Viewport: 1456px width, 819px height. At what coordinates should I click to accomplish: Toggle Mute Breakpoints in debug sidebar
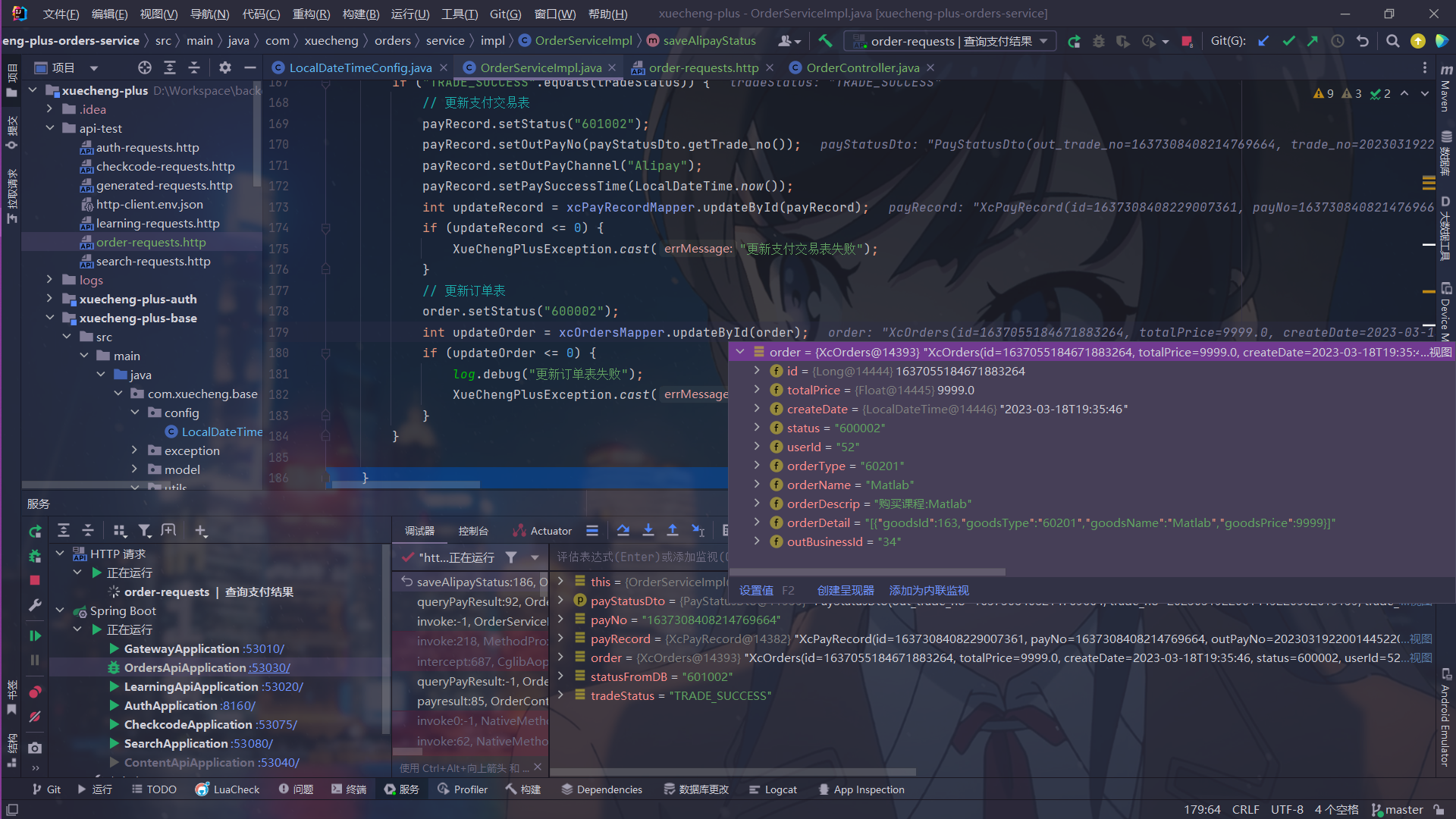click(35, 716)
